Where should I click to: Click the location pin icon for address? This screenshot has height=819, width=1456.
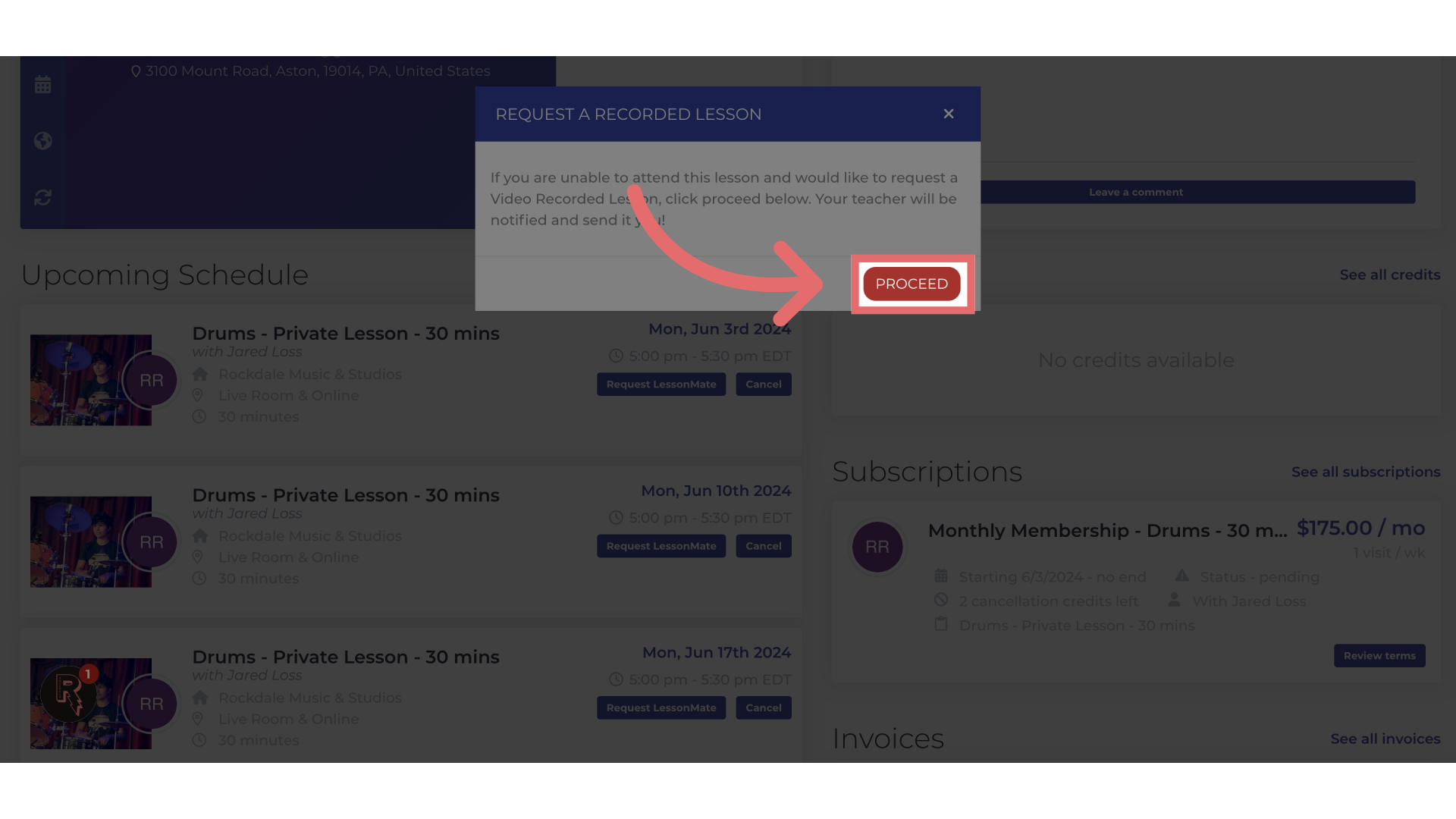[x=135, y=70]
